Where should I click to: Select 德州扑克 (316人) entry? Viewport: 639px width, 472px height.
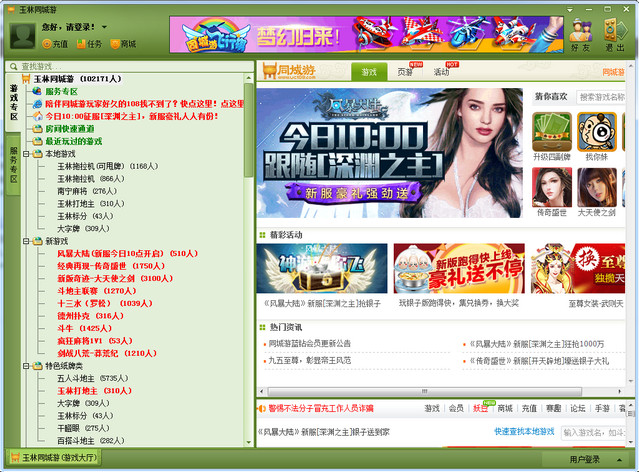[x=90, y=316]
